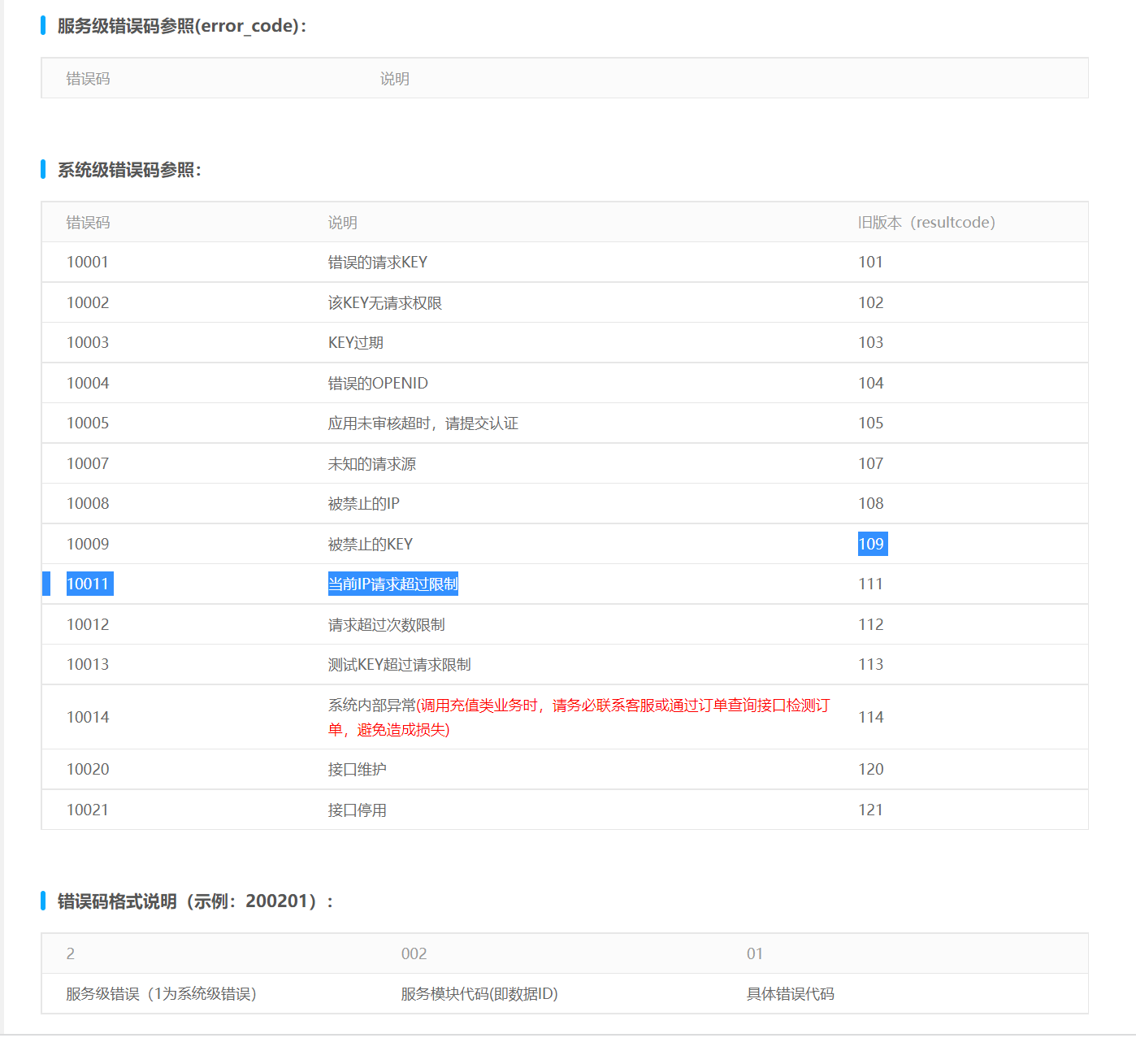Click error code 10014
This screenshot has width=1136, height=1064.
tap(88, 717)
